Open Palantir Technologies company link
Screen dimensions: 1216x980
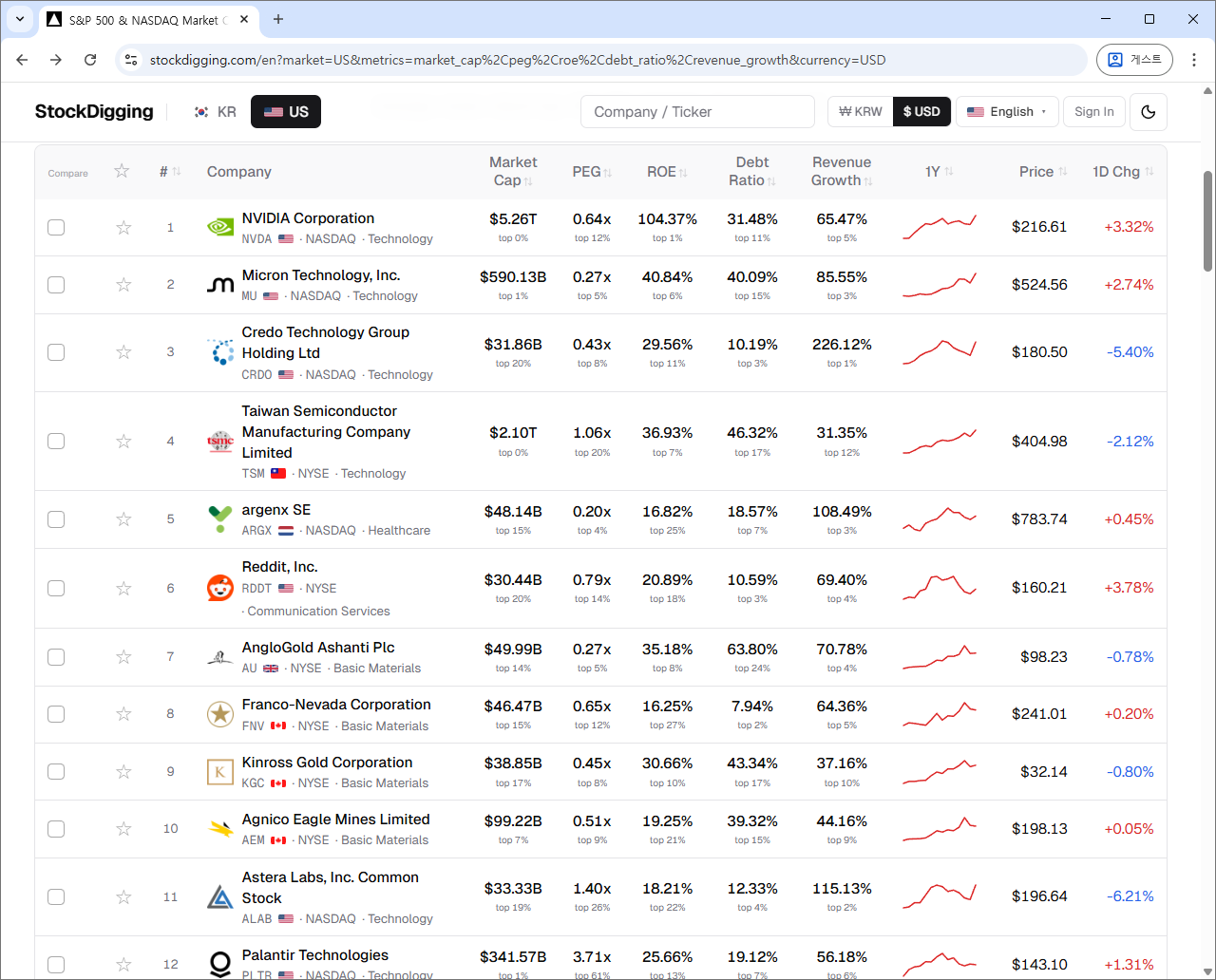(x=315, y=955)
